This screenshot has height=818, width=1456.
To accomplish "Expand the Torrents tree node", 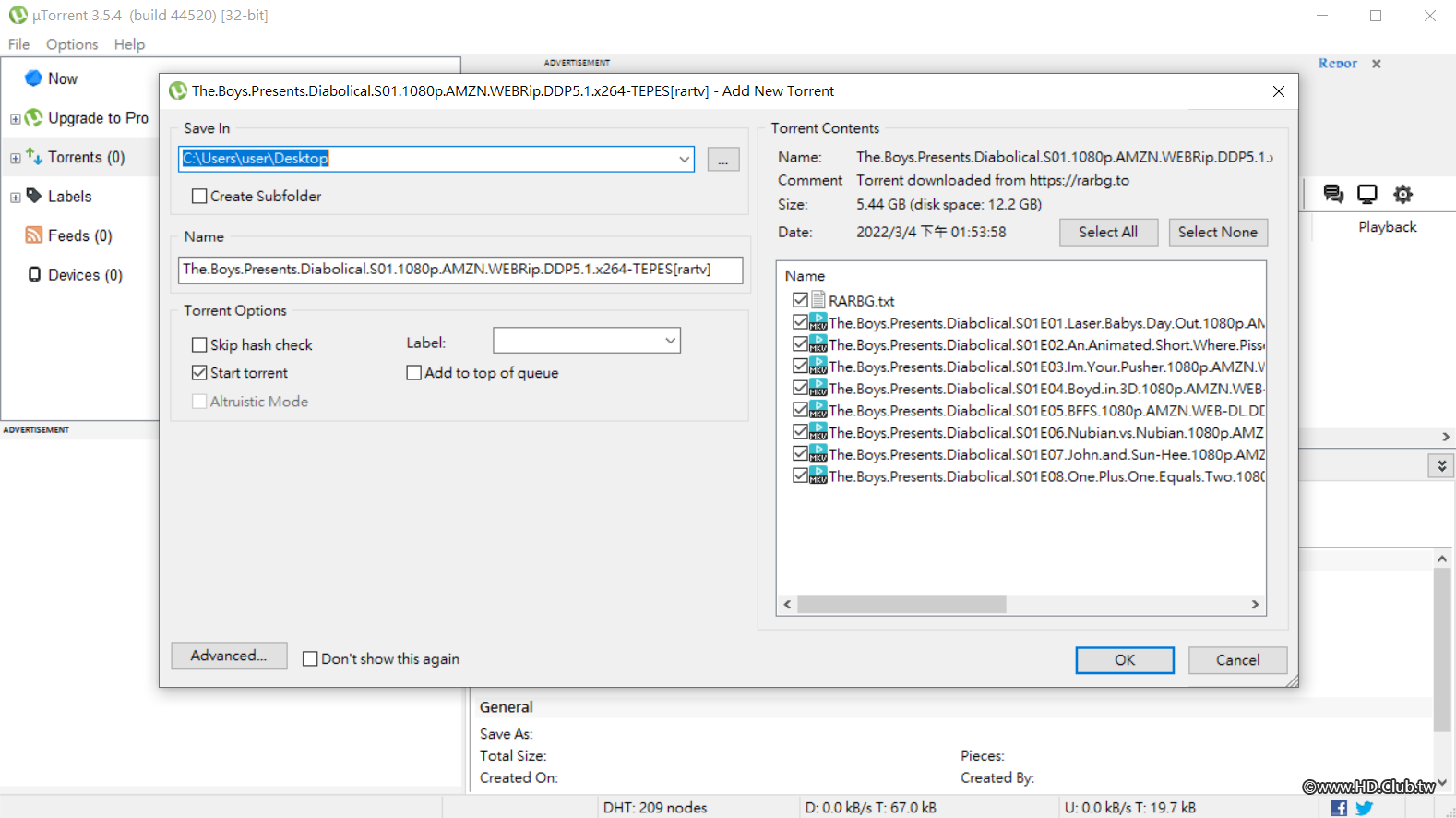I will [x=15, y=158].
